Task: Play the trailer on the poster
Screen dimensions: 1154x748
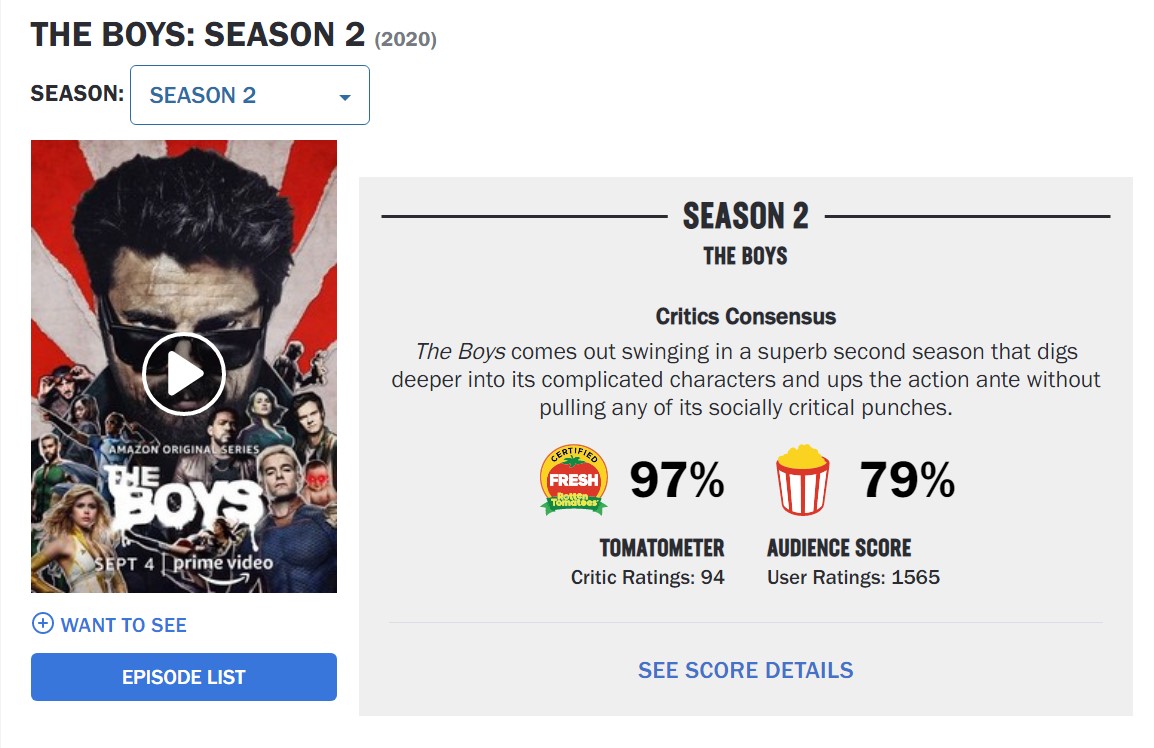Action: [x=184, y=374]
